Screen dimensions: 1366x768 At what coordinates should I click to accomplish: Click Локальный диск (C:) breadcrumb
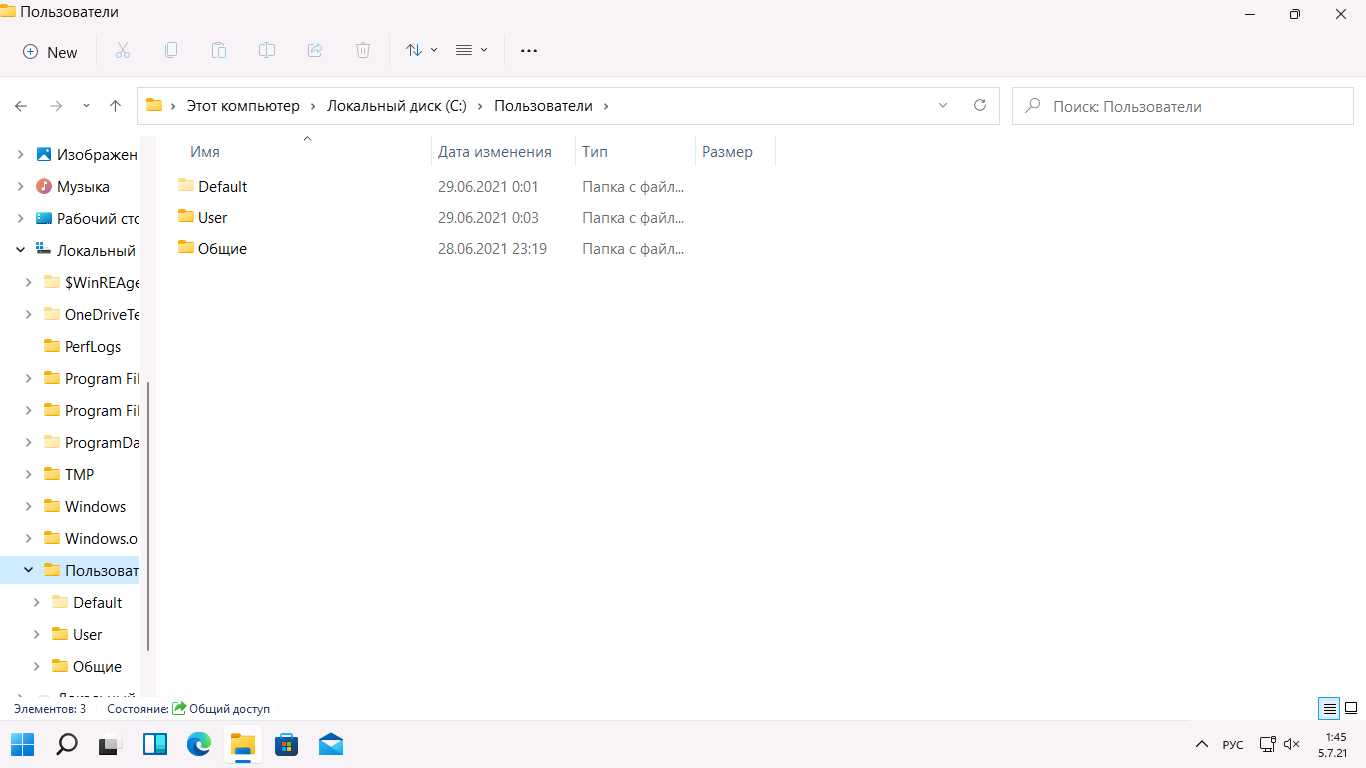[x=399, y=106]
